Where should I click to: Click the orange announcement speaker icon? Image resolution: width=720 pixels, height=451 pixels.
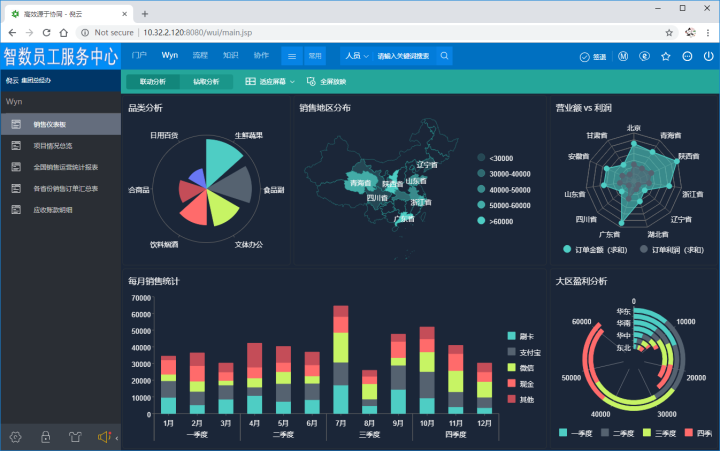pyautogui.click(x=104, y=437)
